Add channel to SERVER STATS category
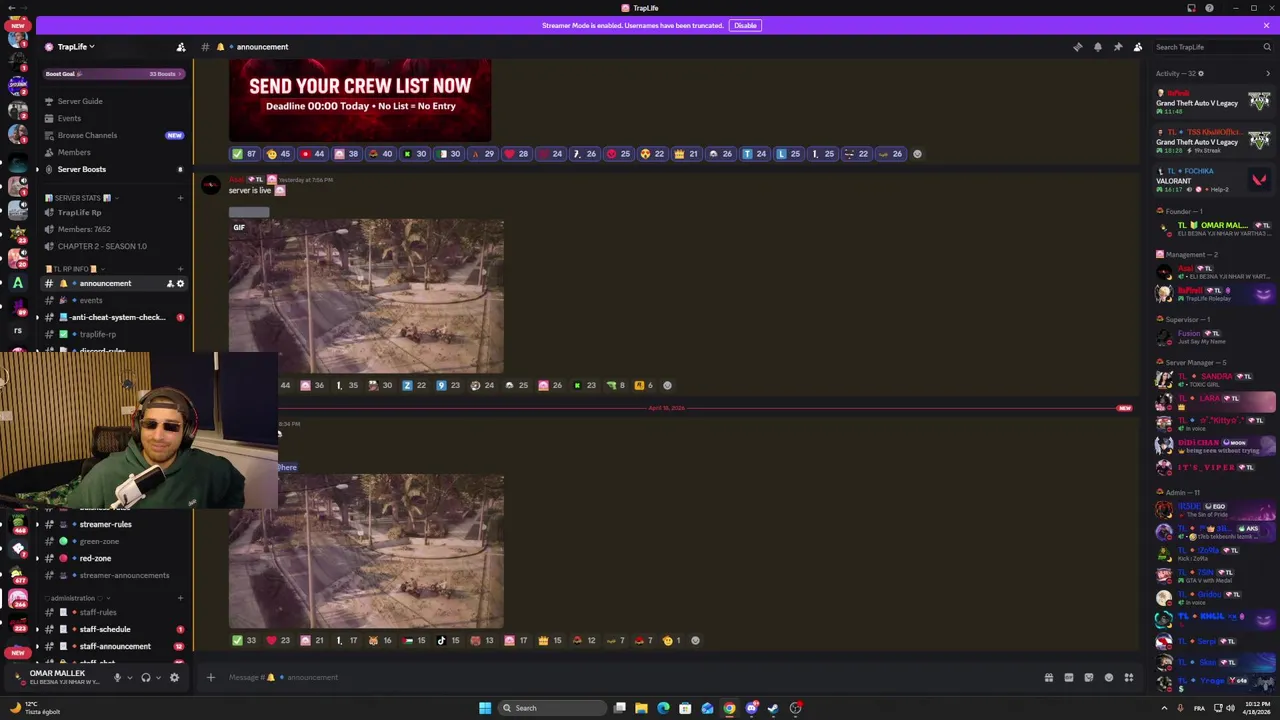The height and width of the screenshot is (720, 1280). (180, 198)
